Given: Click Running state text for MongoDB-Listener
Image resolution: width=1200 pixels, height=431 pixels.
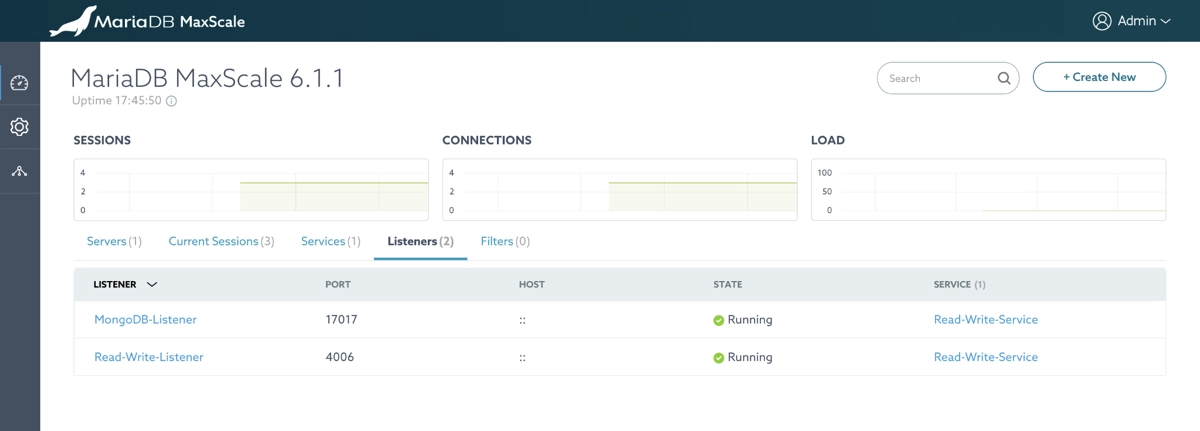Looking at the screenshot, I should pos(750,320).
